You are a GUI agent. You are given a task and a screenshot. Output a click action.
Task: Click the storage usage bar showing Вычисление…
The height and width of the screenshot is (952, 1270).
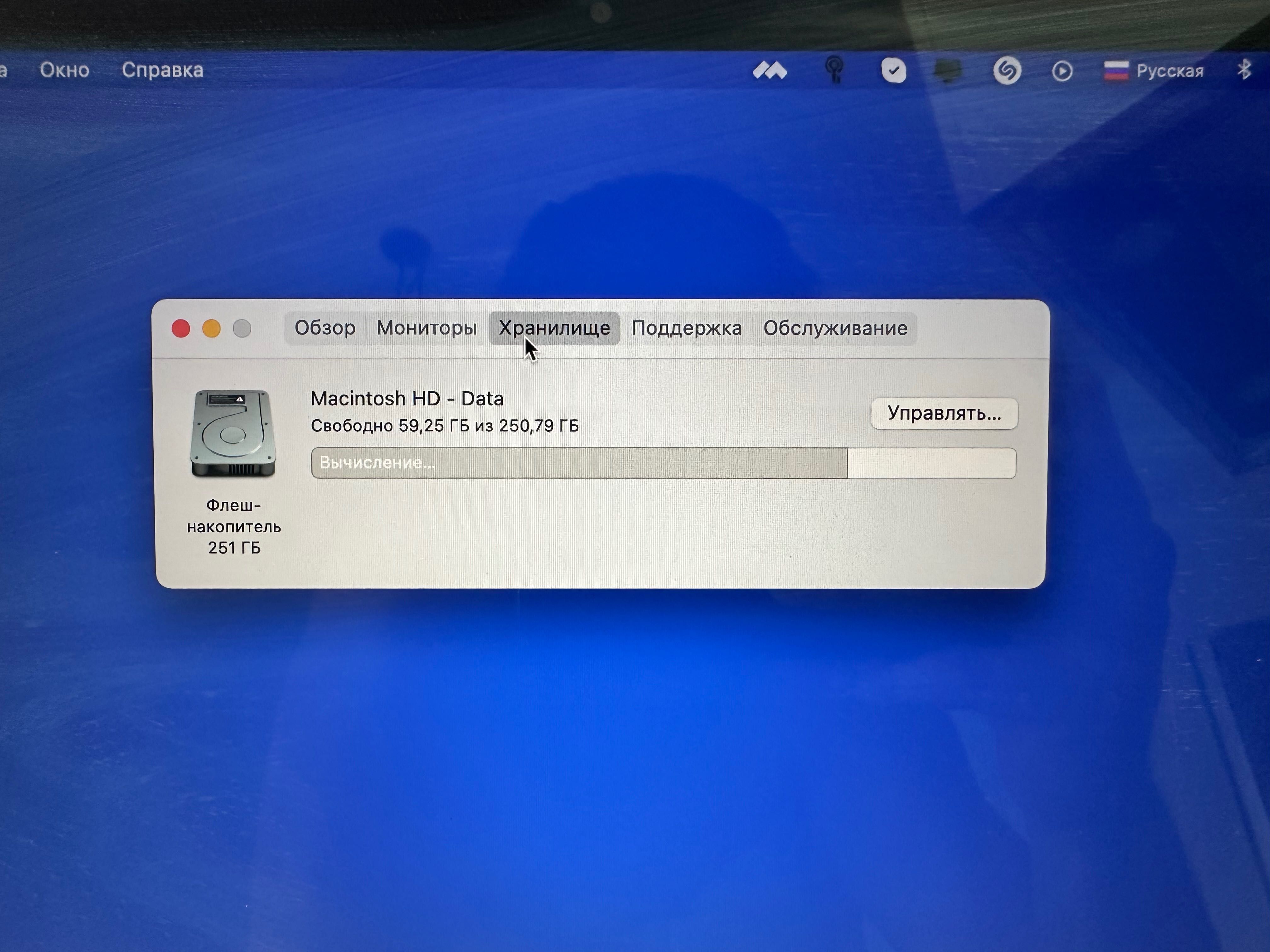tap(663, 462)
